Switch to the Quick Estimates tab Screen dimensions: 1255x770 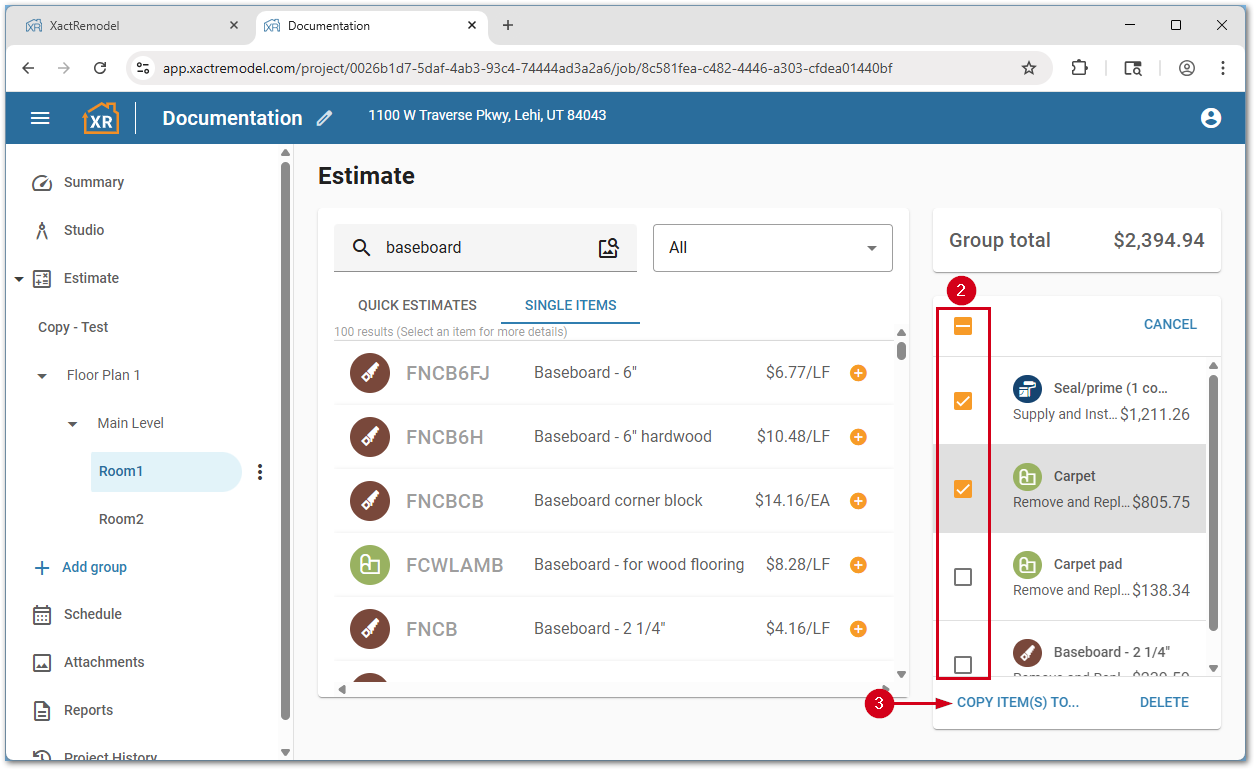[417, 305]
